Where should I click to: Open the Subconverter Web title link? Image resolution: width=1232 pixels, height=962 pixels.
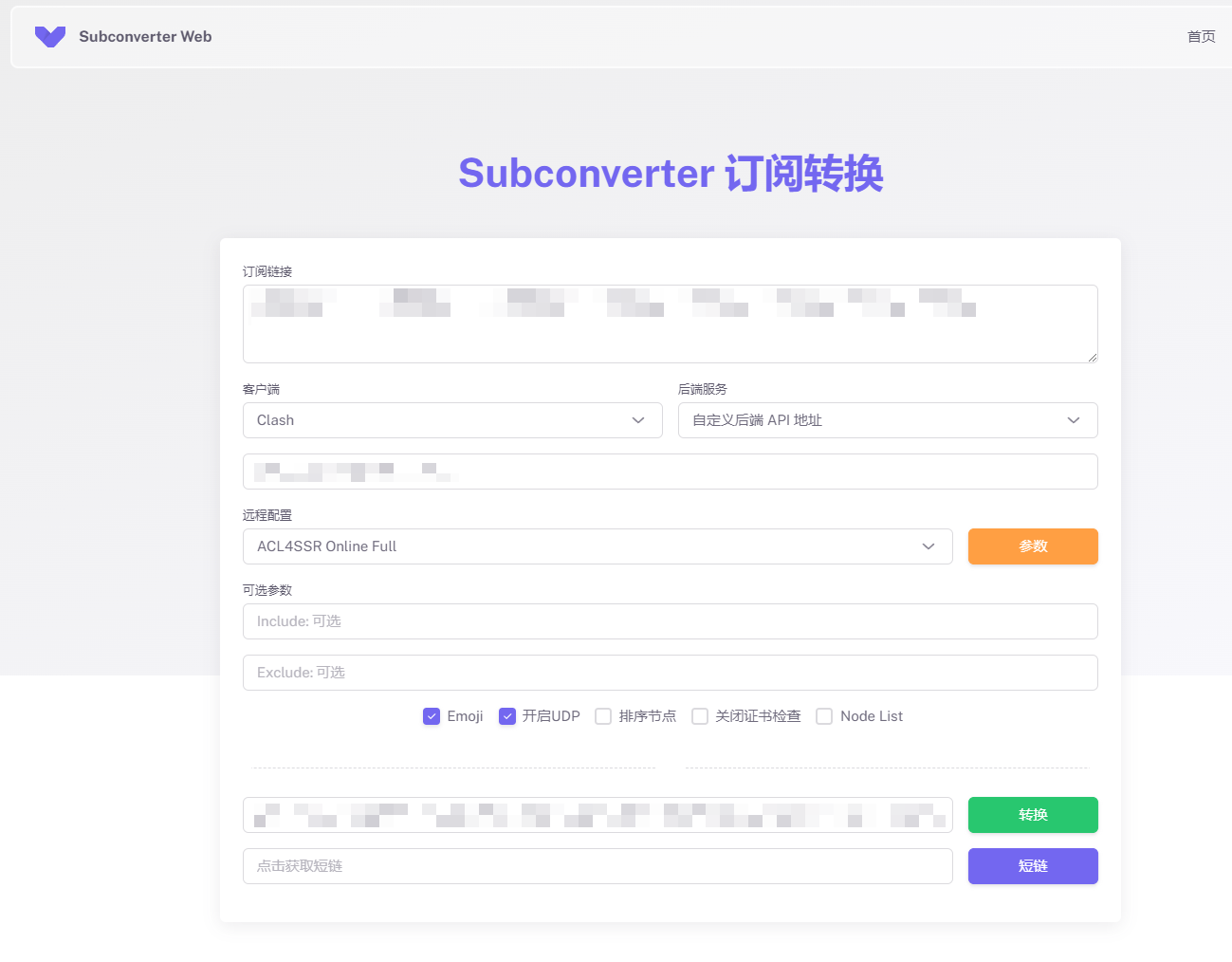(x=145, y=37)
